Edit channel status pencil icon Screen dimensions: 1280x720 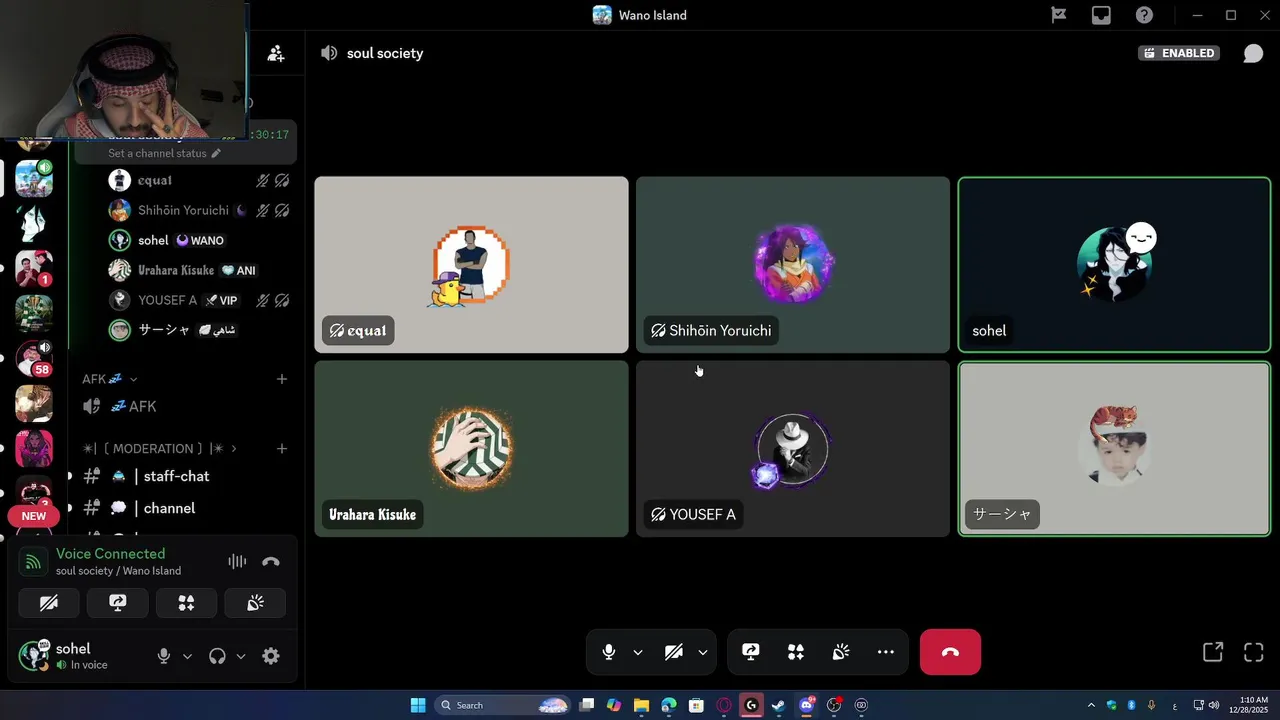click(216, 153)
